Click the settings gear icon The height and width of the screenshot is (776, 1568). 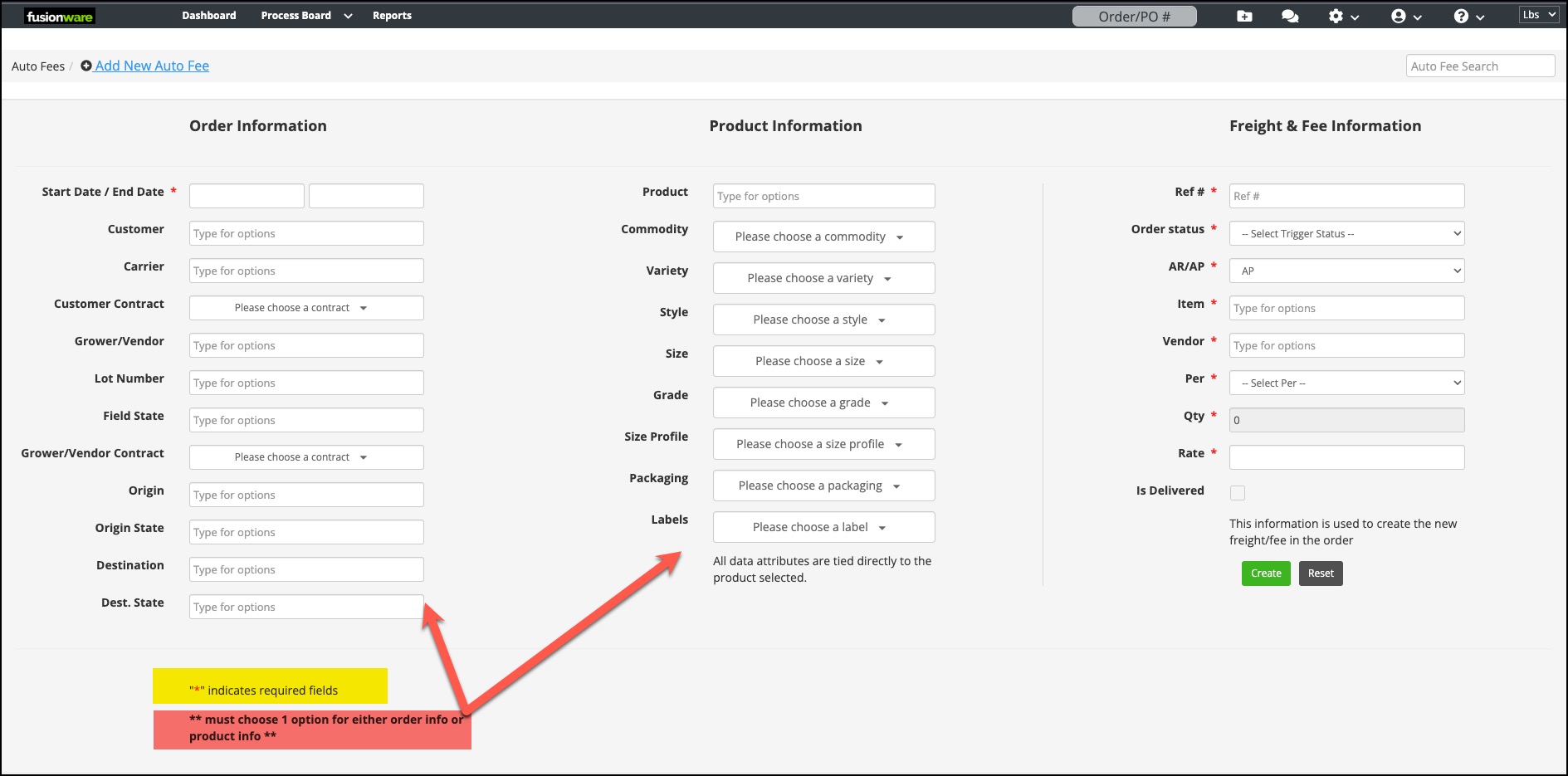point(1337,15)
